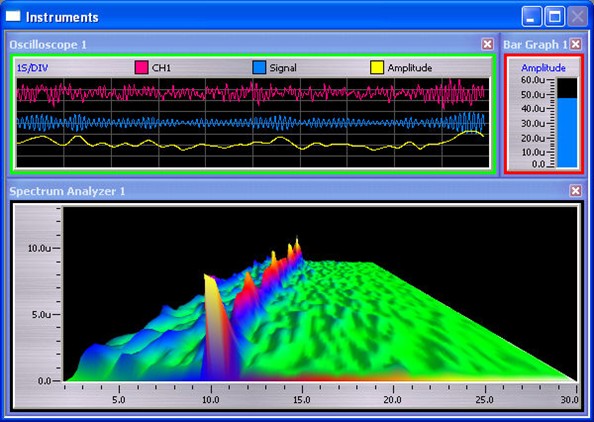Click the yellow Amplitude color swatch
This screenshot has width=594, height=422.
[377, 68]
